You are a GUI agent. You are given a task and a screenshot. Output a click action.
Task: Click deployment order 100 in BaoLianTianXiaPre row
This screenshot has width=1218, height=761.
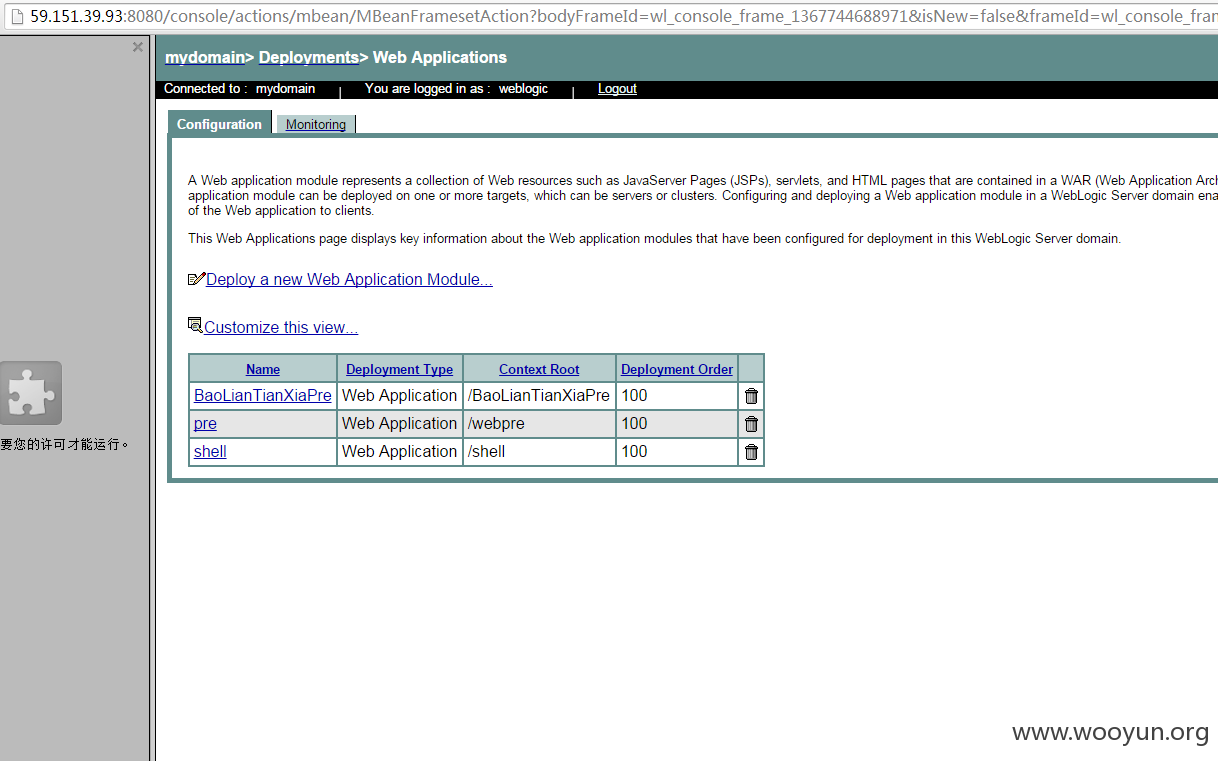677,396
